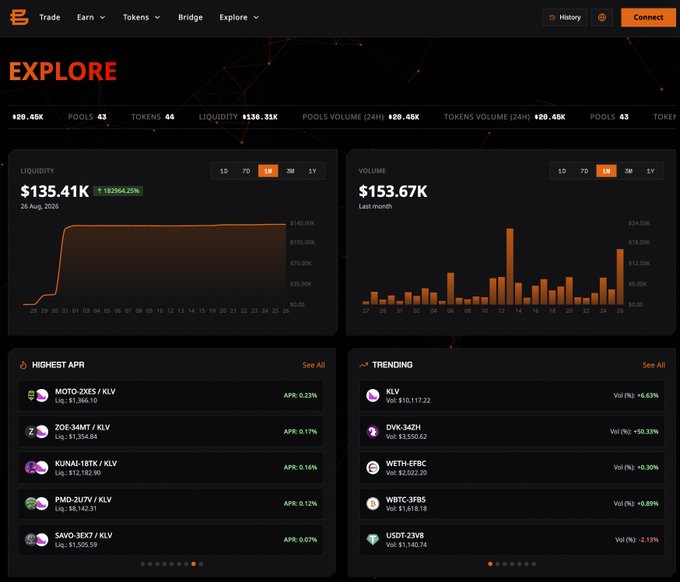Click the +50.33% volume change
The height and width of the screenshot is (582, 680).
pos(646,432)
